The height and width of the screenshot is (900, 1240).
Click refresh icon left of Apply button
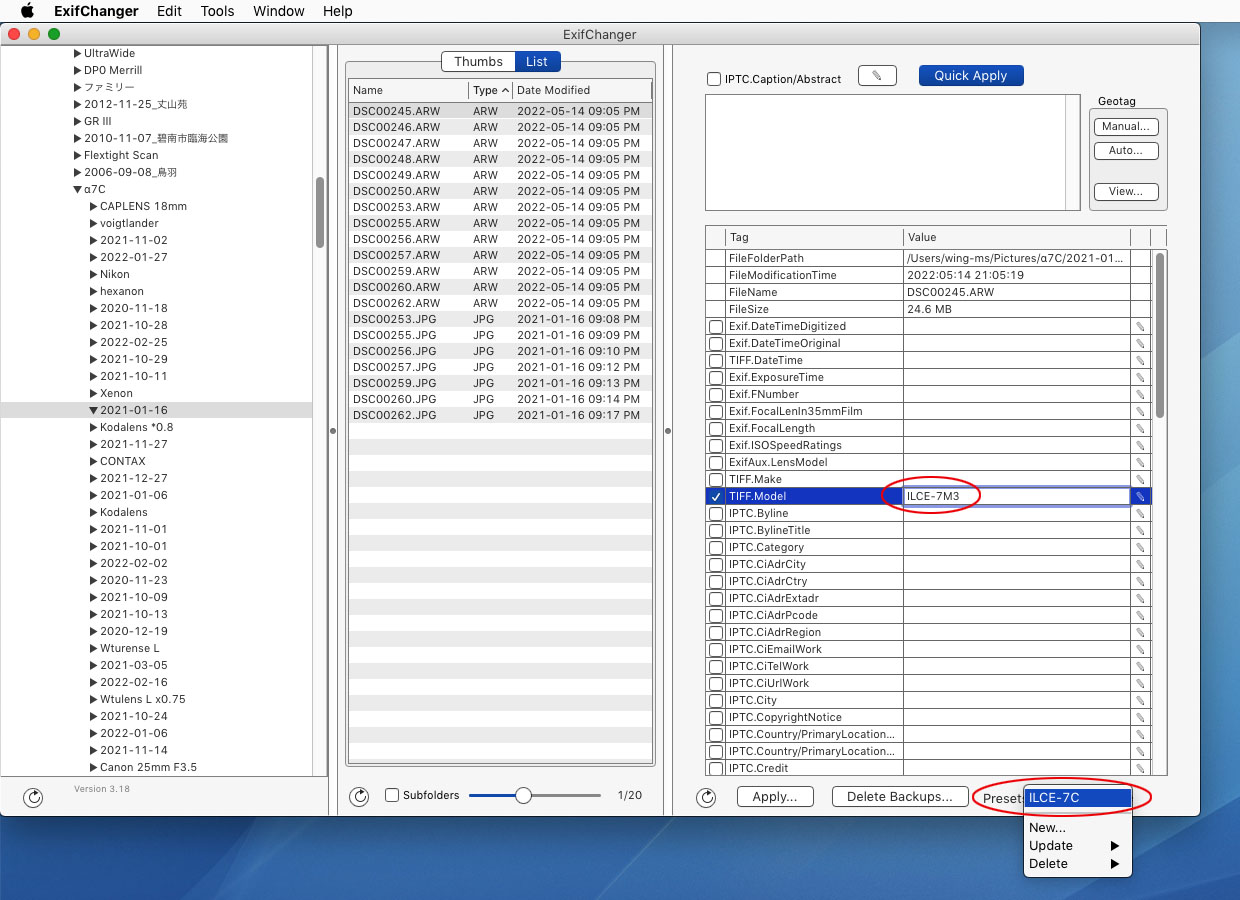707,796
